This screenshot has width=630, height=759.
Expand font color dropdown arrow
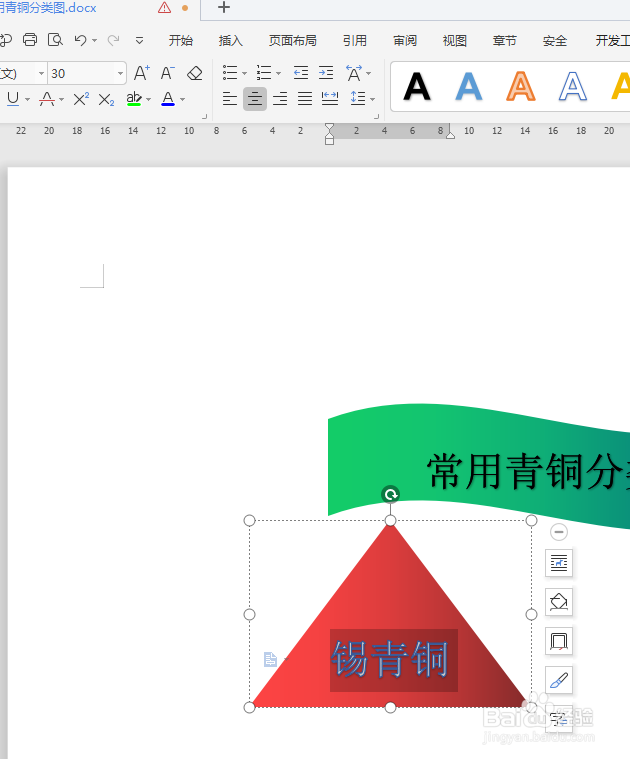click(x=182, y=100)
